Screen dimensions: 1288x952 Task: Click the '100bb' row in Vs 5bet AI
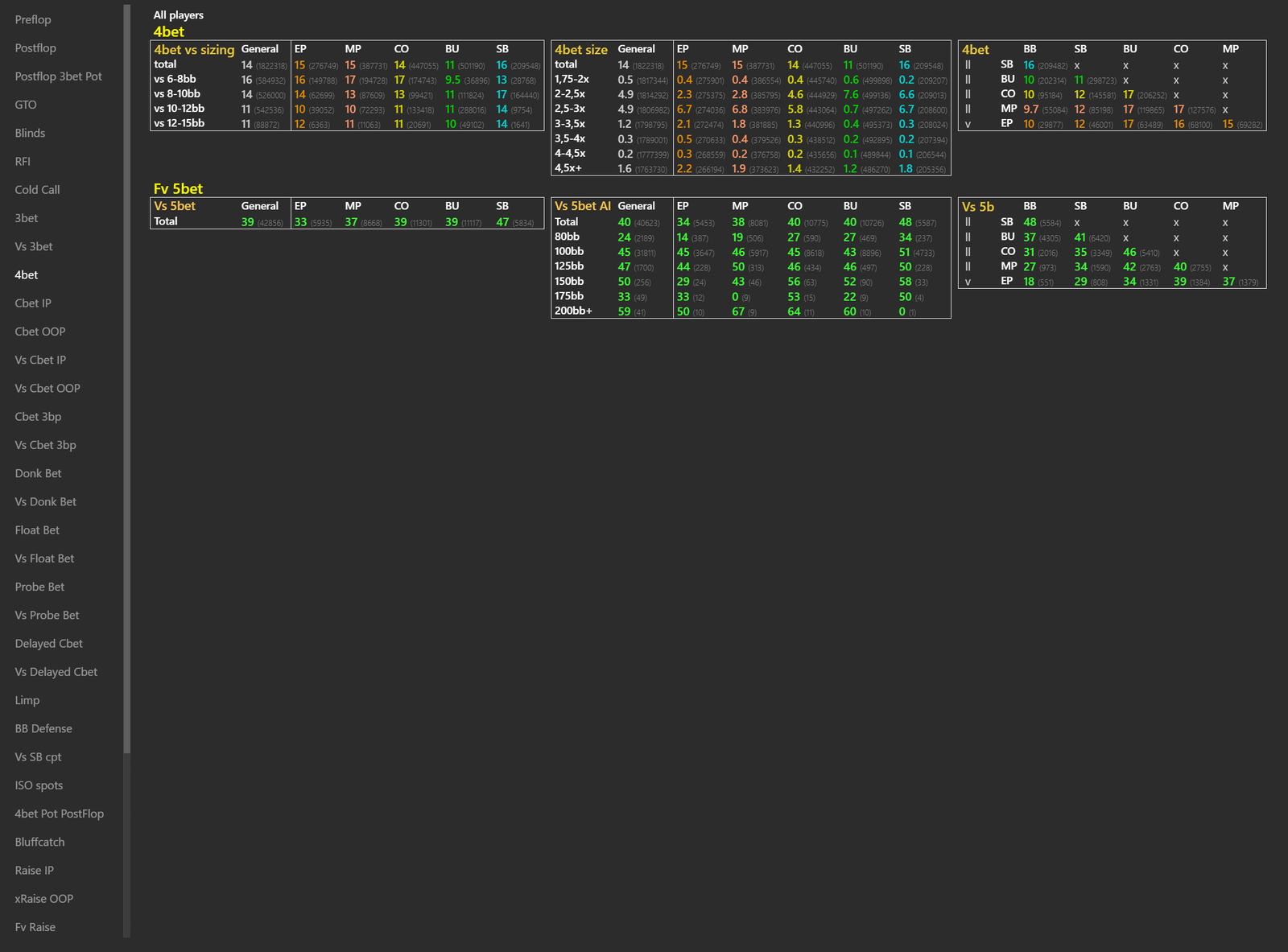pyautogui.click(x=569, y=251)
